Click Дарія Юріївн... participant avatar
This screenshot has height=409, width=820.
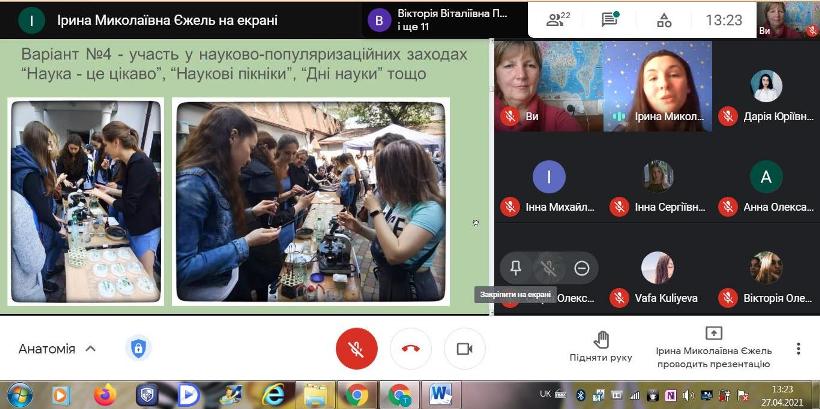point(766,86)
